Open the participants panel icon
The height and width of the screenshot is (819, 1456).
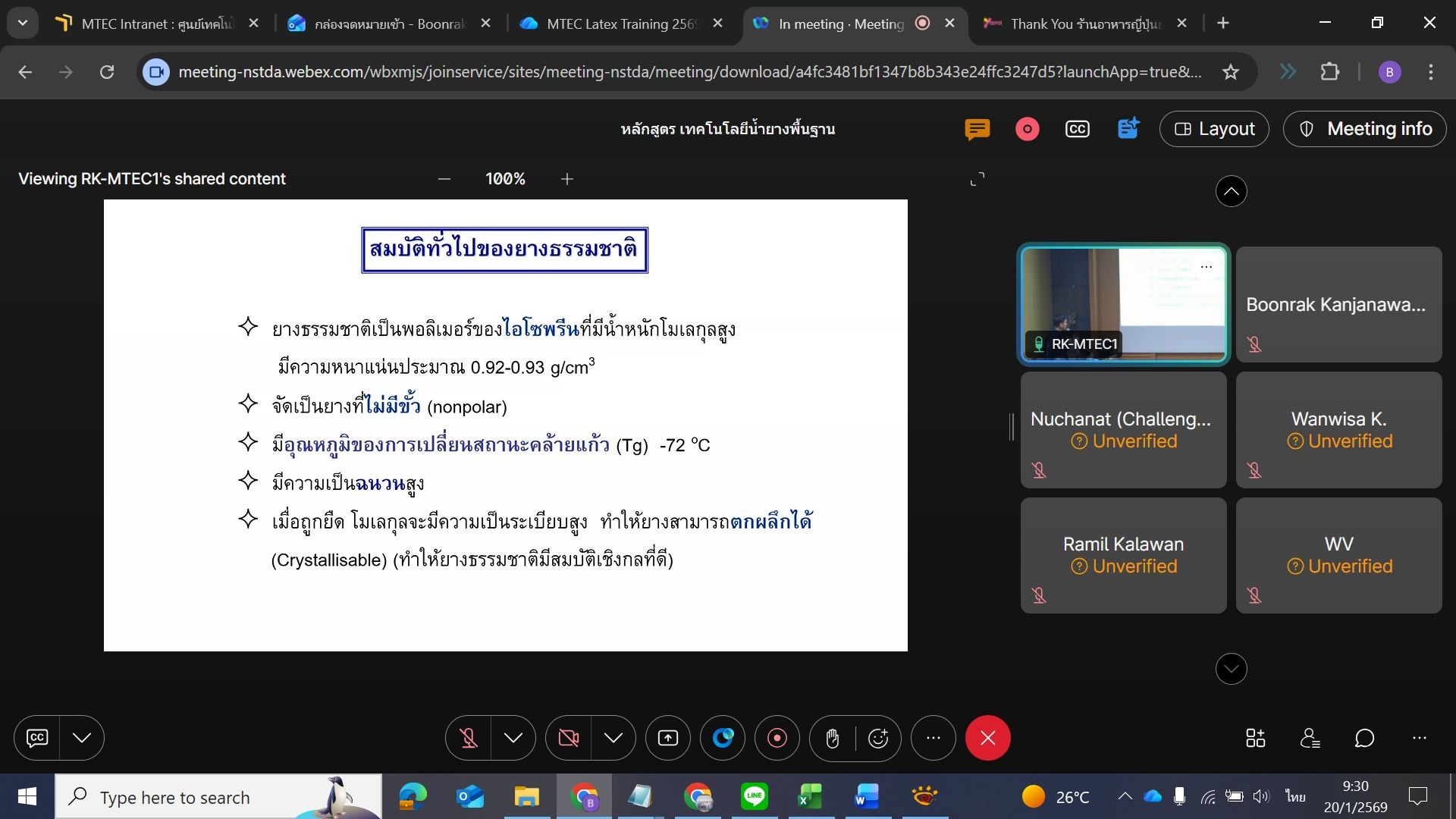(1310, 738)
